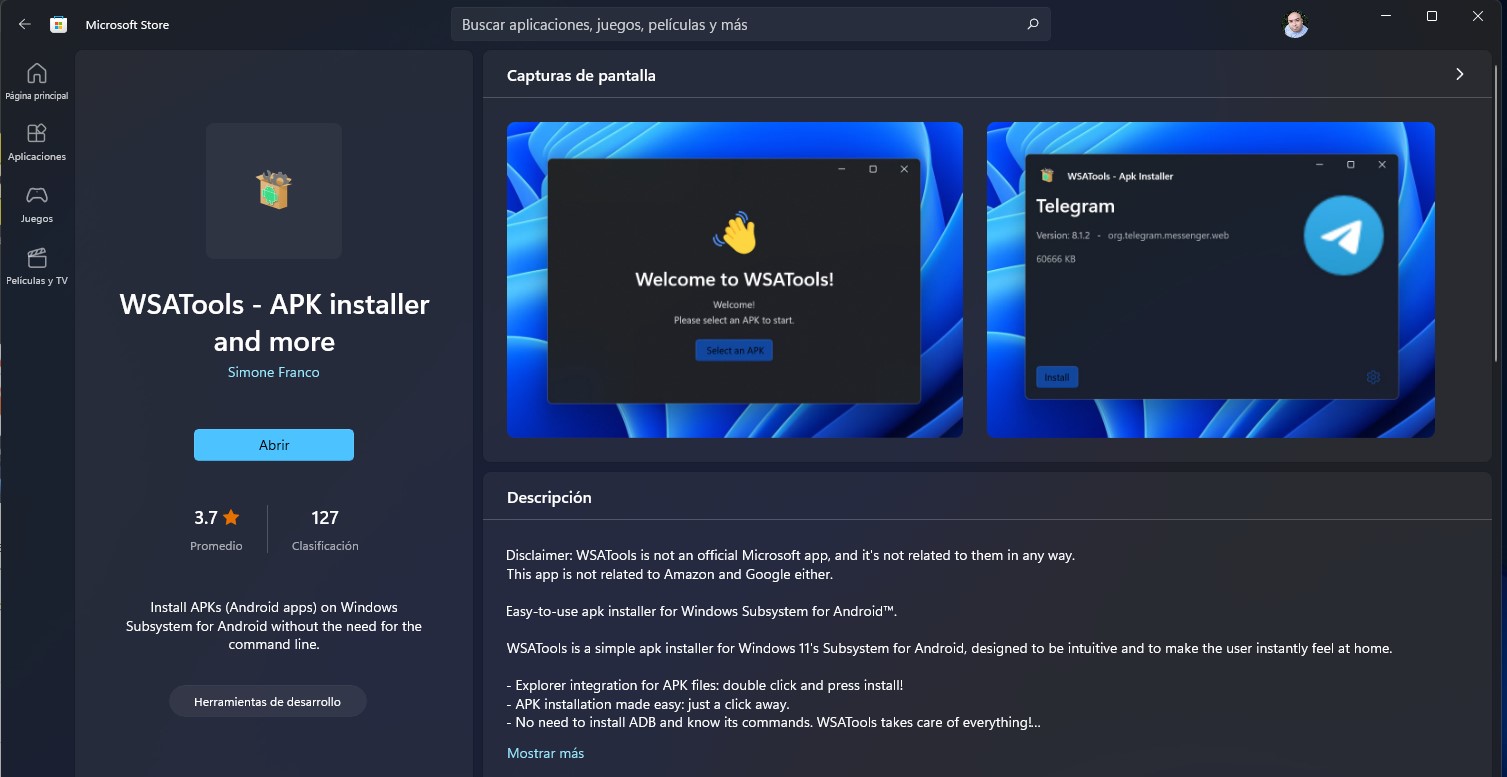Open the Página principal home section

(x=37, y=81)
